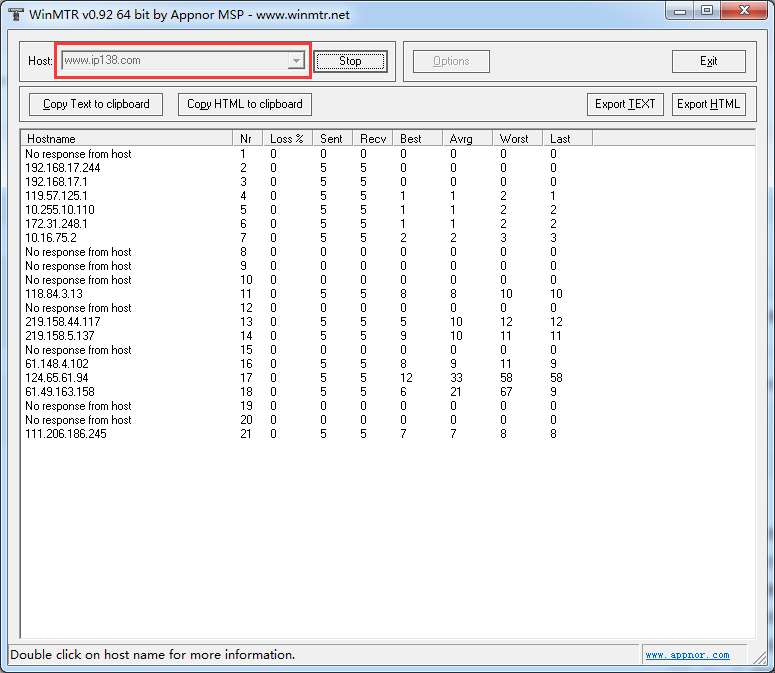Sort by the Hostname column header

[x=127, y=139]
